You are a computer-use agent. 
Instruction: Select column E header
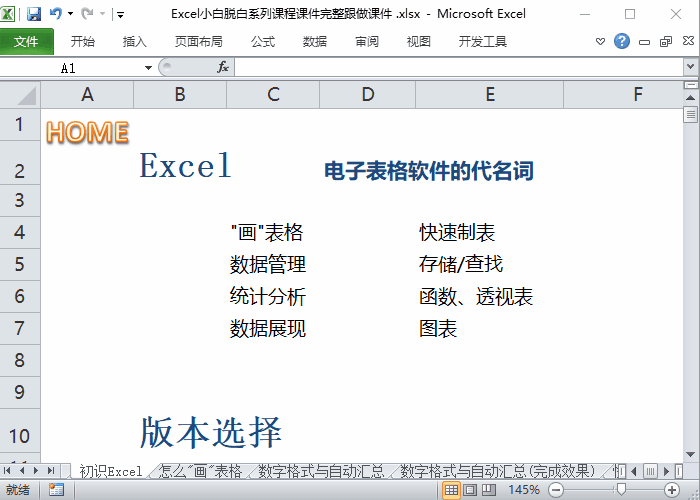tap(490, 95)
